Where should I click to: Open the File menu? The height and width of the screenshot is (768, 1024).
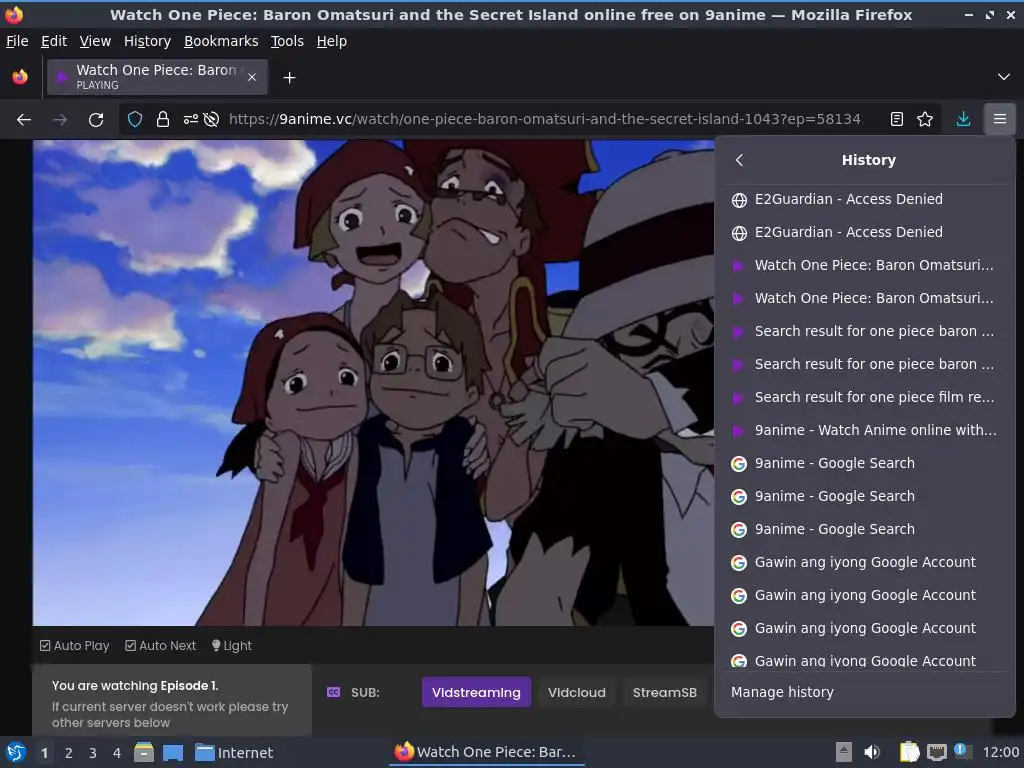17,41
